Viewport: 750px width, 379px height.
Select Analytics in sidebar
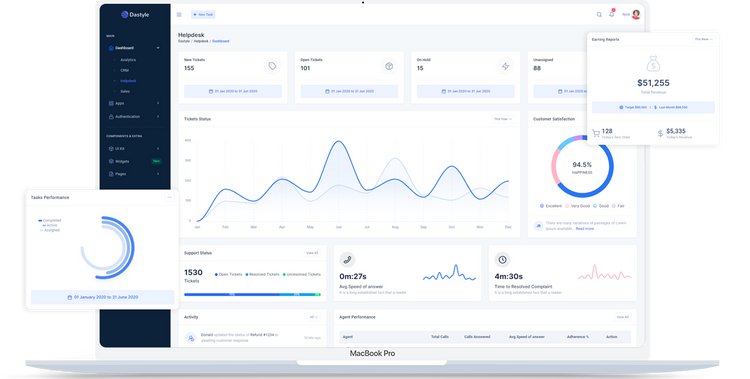click(128, 60)
